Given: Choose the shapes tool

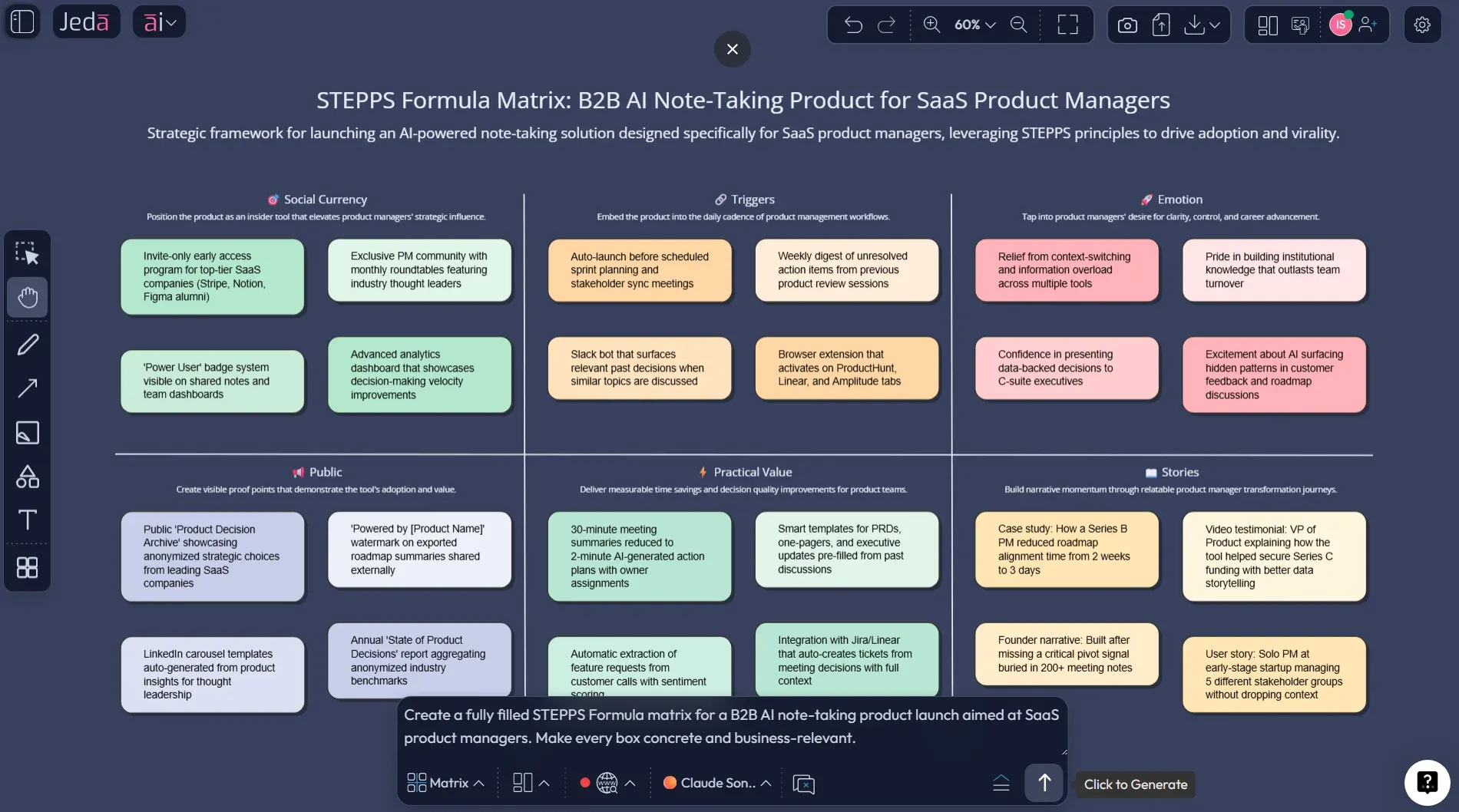Looking at the screenshot, I should (28, 477).
